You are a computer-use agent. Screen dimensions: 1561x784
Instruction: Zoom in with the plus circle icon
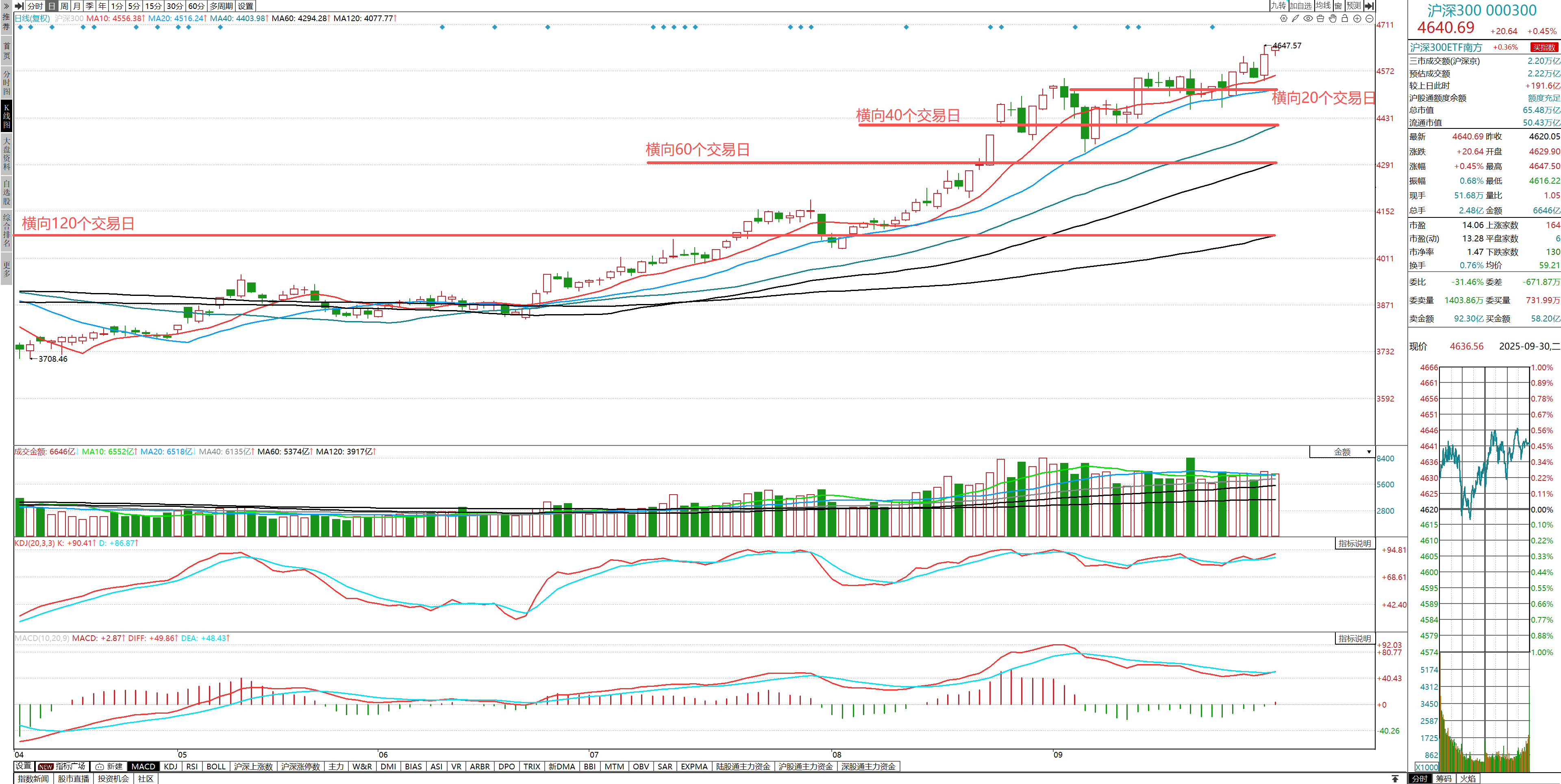[1357, 19]
